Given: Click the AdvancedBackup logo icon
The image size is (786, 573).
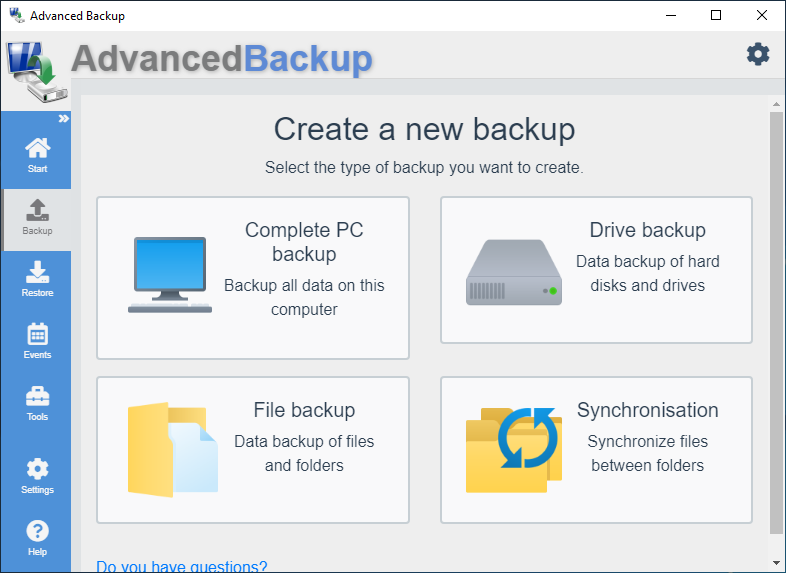Looking at the screenshot, I should [x=35, y=74].
